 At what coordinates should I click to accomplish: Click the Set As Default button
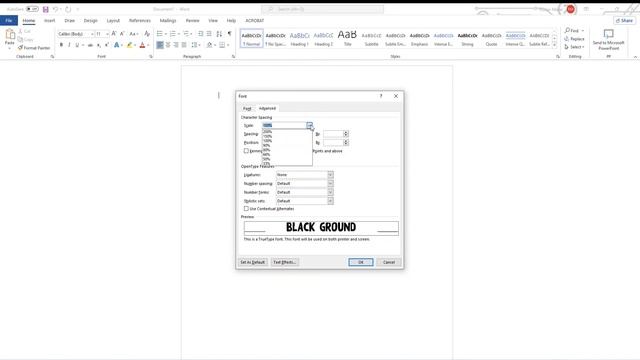click(x=253, y=262)
